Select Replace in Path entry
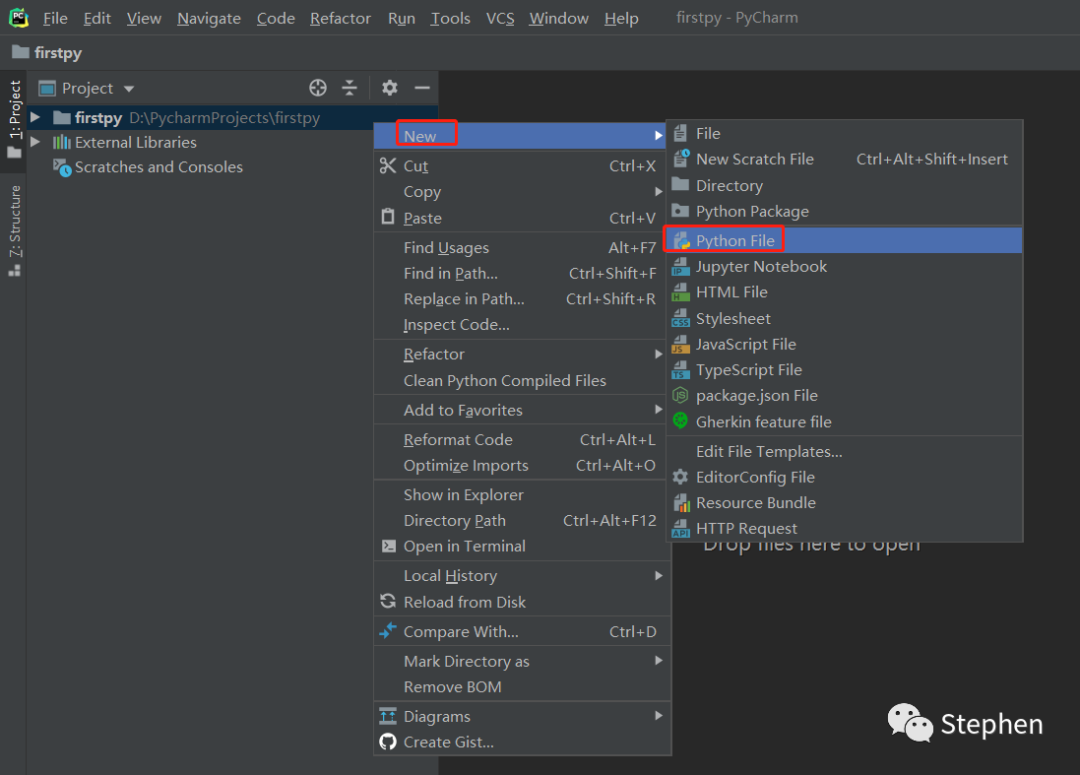Screen dimensions: 1080x775 pyautogui.click(x=522, y=299)
